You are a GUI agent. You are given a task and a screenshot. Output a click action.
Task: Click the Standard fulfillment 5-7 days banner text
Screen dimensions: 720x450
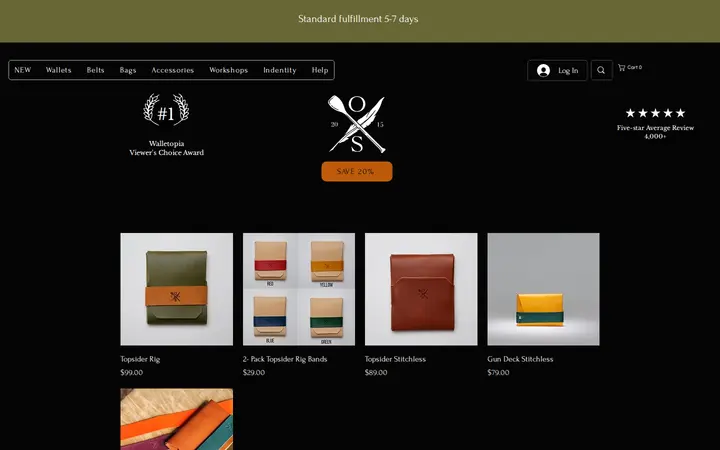pyautogui.click(x=358, y=19)
